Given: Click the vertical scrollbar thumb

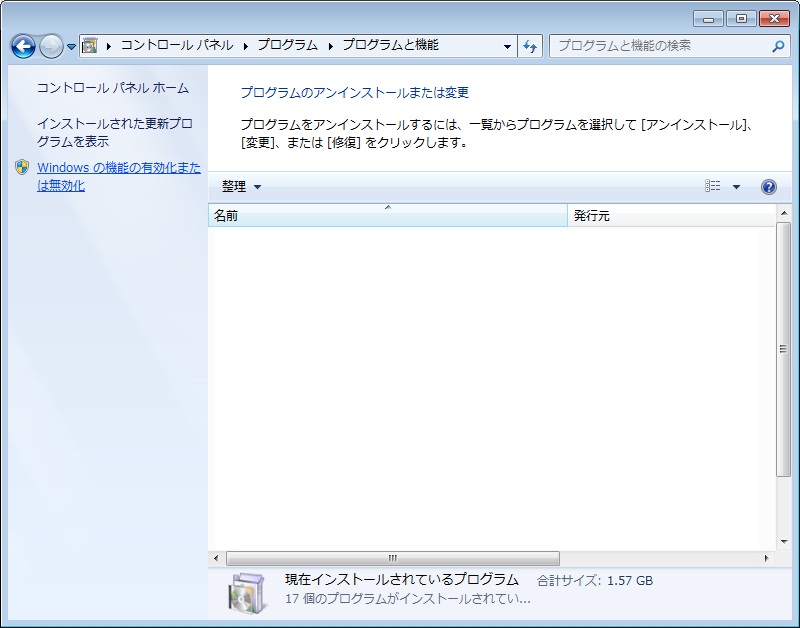Looking at the screenshot, I should (x=784, y=349).
